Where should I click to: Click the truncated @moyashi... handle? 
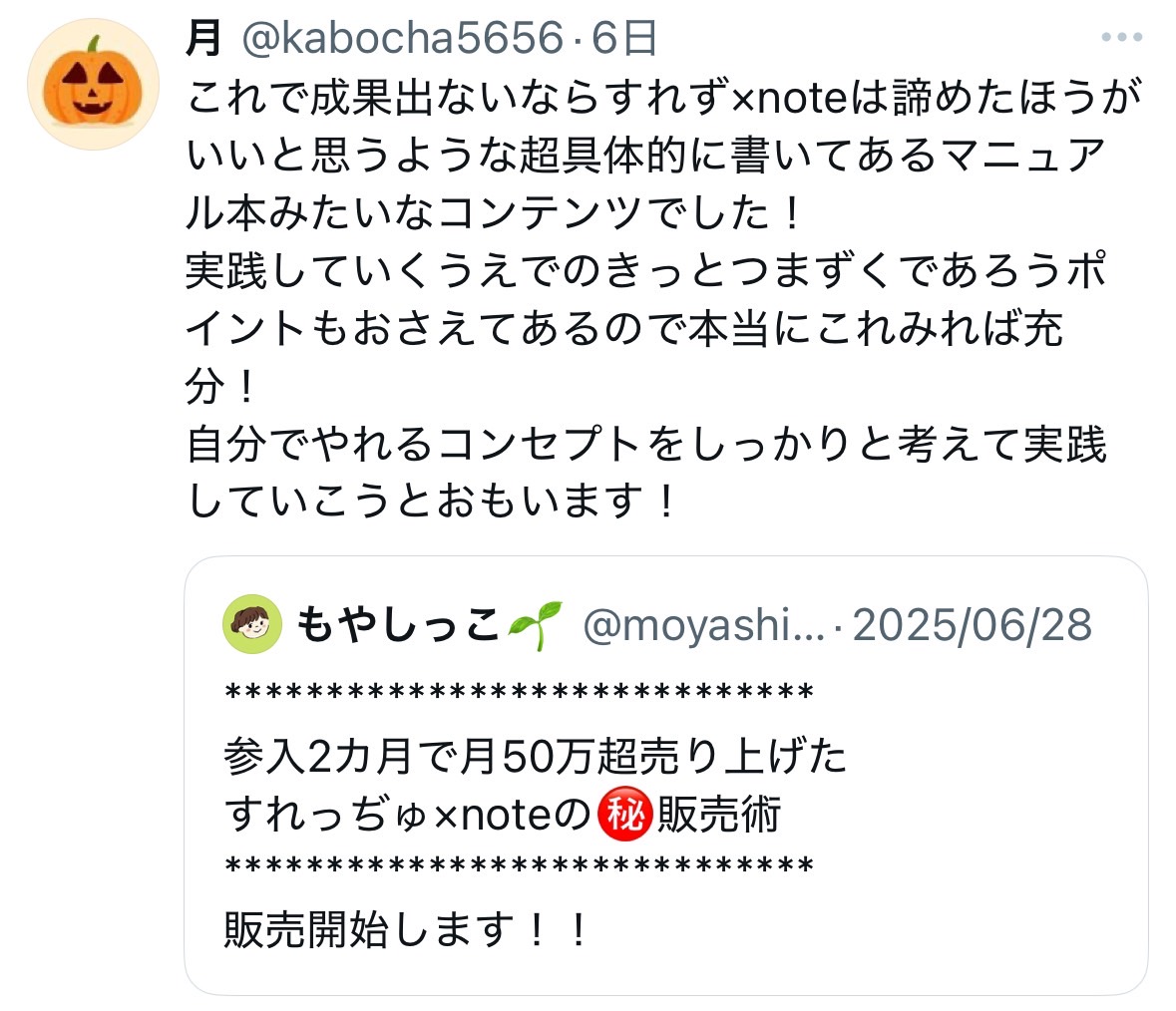pos(703,625)
